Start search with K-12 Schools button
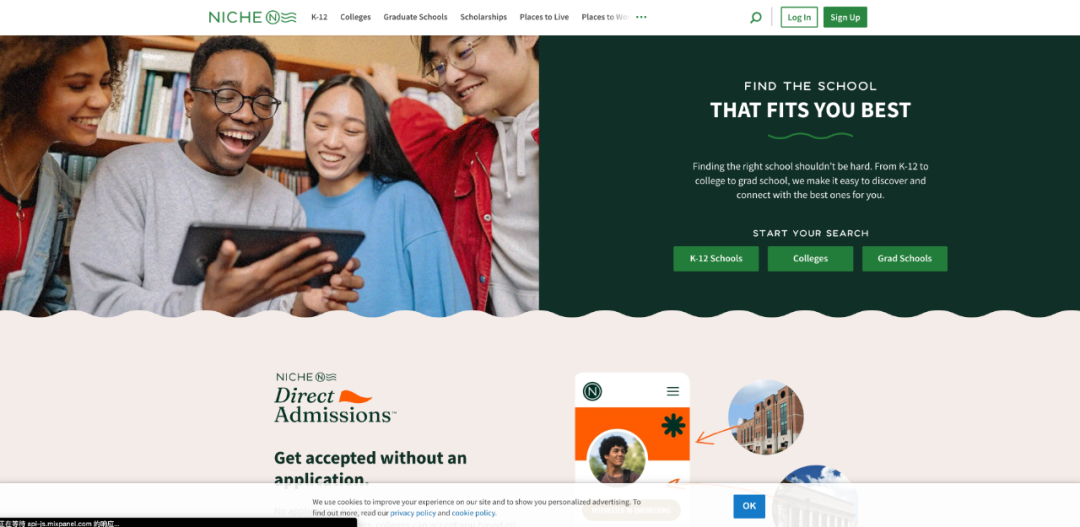Viewport: 1080px width, 527px height. [x=716, y=258]
